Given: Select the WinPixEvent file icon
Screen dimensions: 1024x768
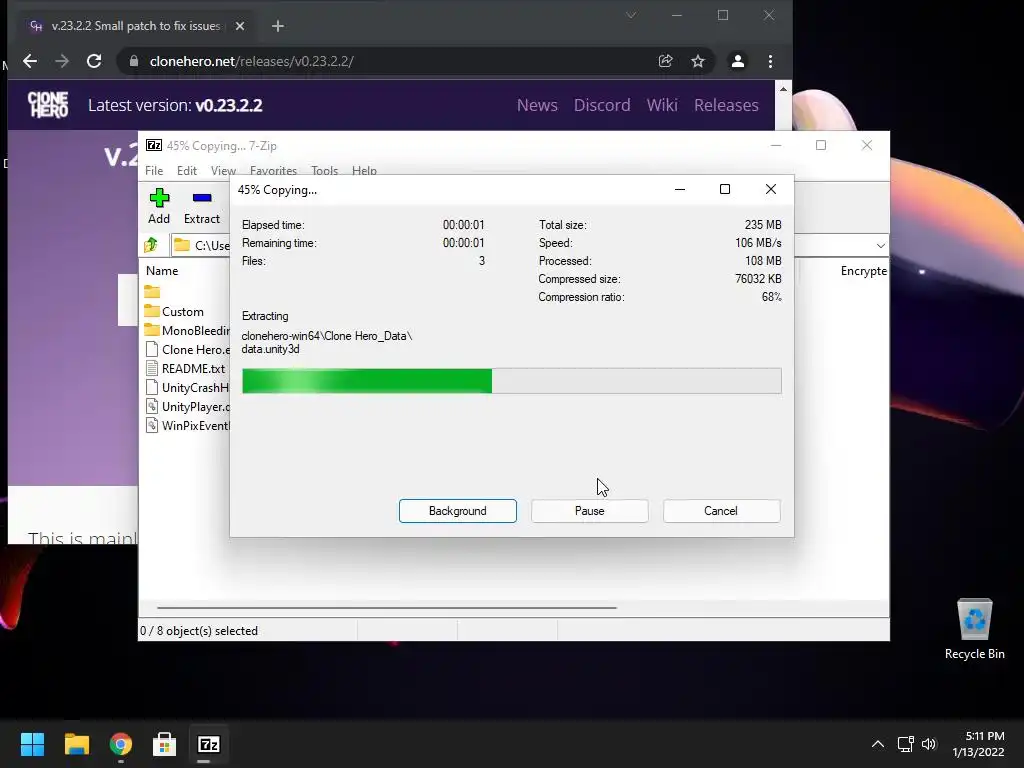Looking at the screenshot, I should coord(152,425).
